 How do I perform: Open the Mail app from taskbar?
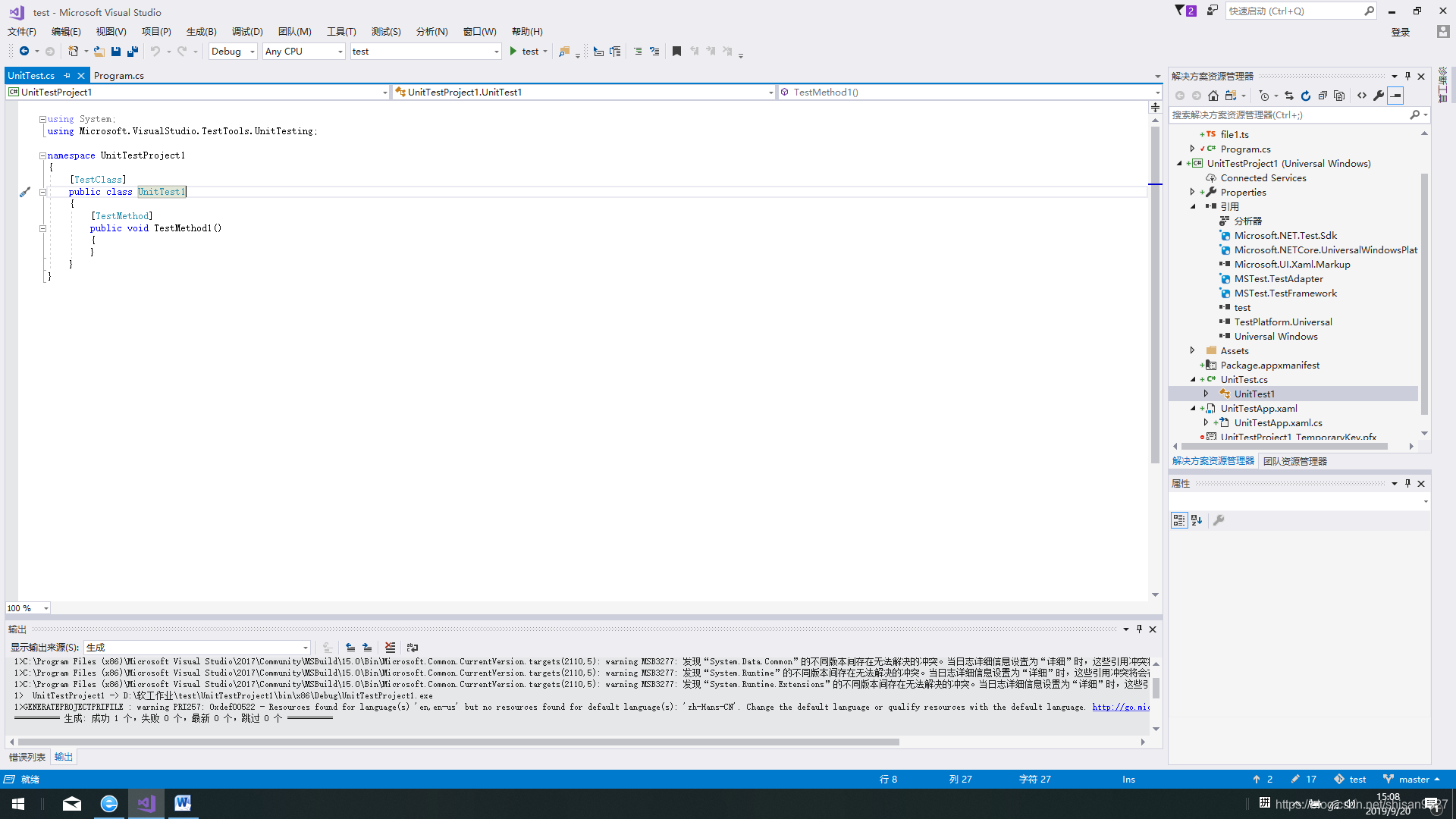coord(72,804)
